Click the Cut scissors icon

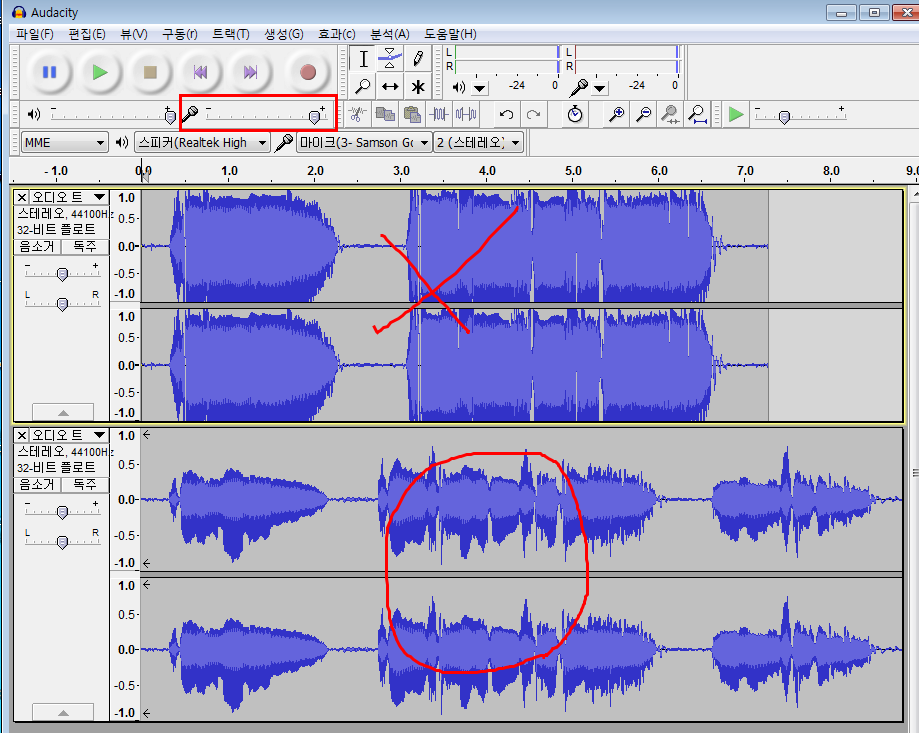(356, 114)
